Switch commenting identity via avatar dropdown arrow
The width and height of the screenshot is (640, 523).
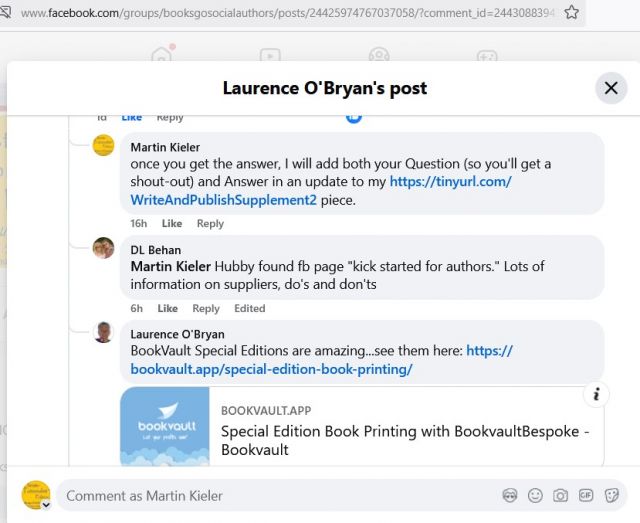click(x=46, y=505)
